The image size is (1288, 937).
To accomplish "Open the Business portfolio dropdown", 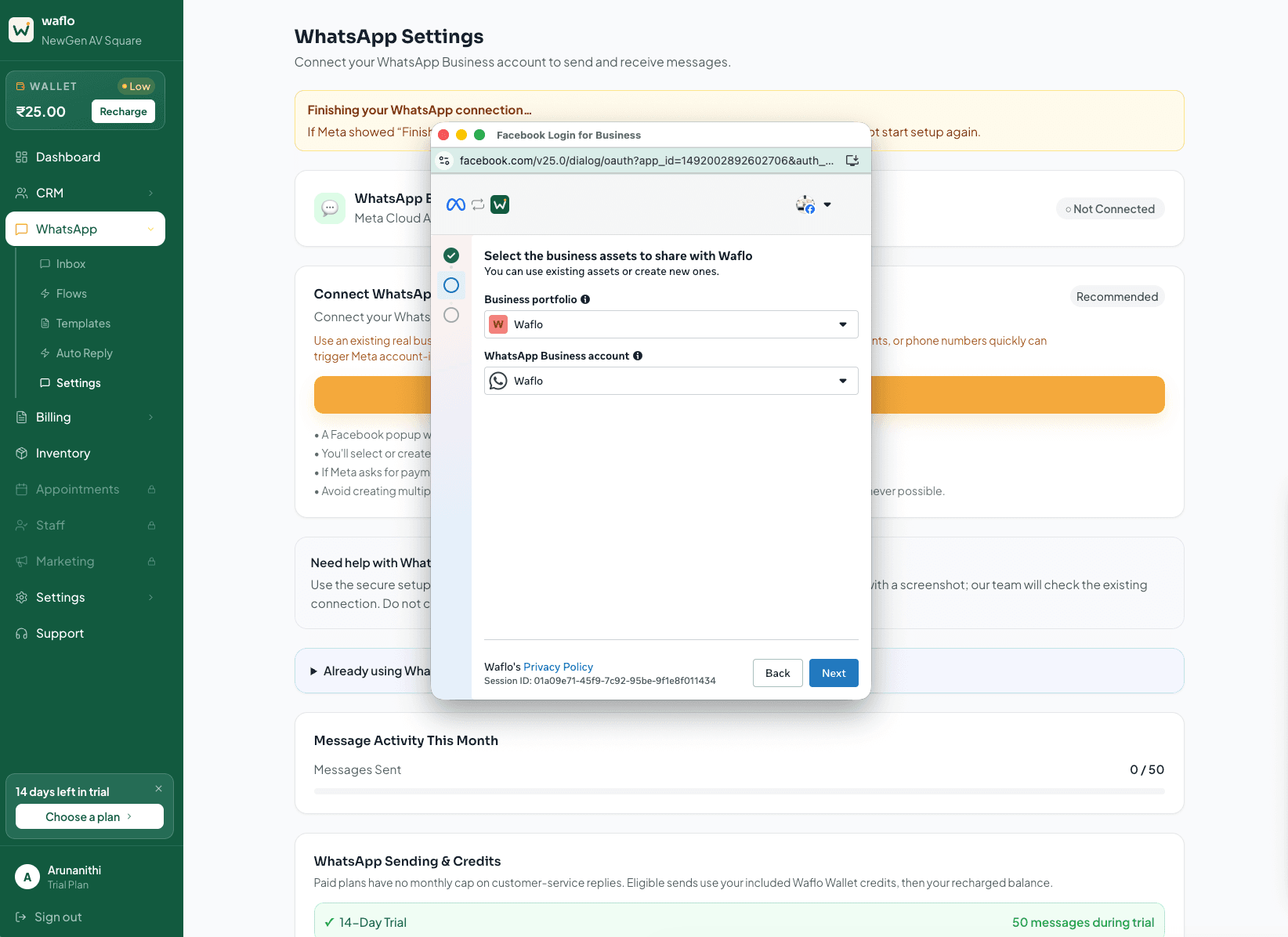I will pyautogui.click(x=671, y=324).
